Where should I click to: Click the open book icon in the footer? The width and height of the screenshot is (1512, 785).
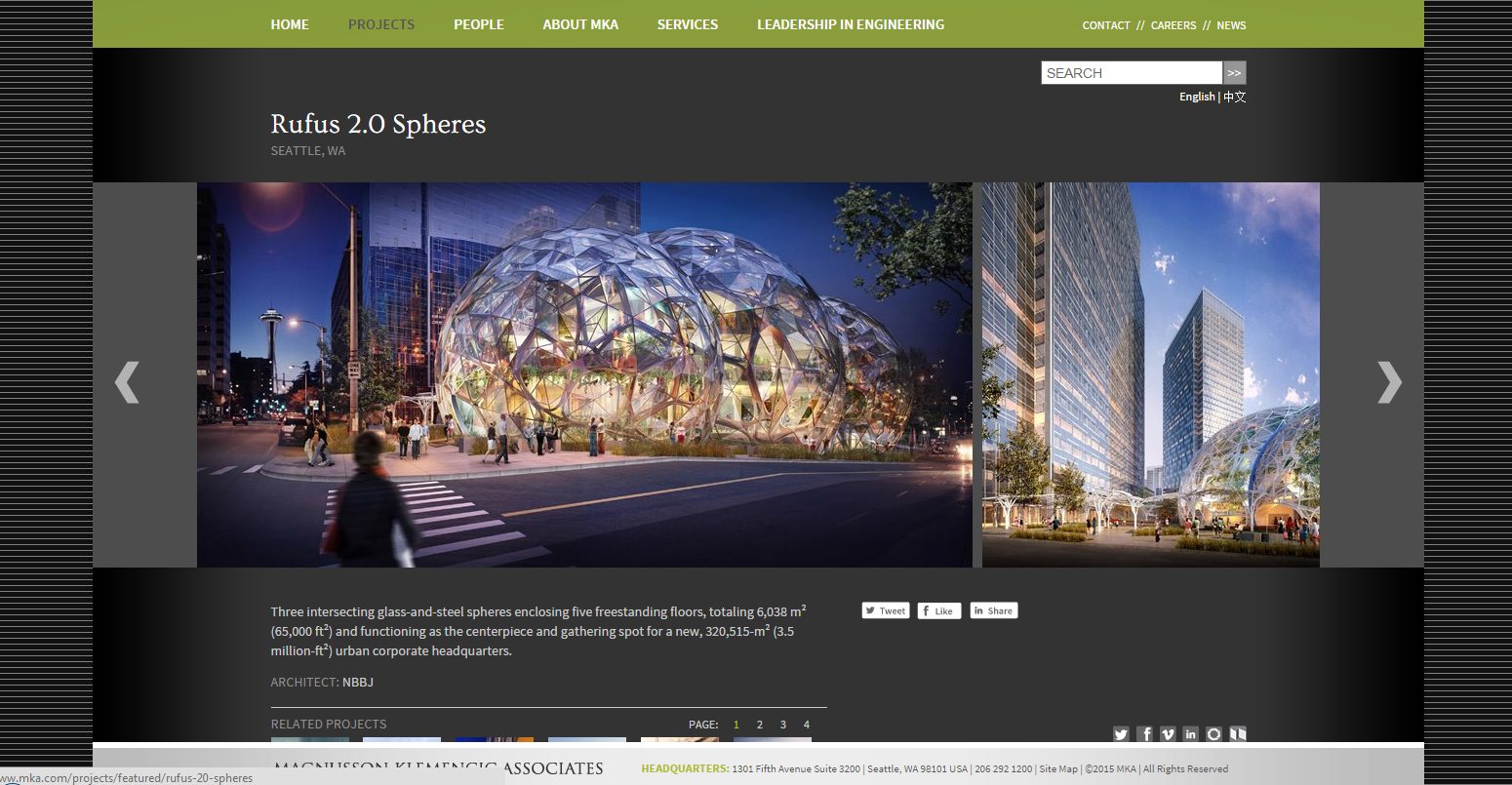click(1238, 734)
